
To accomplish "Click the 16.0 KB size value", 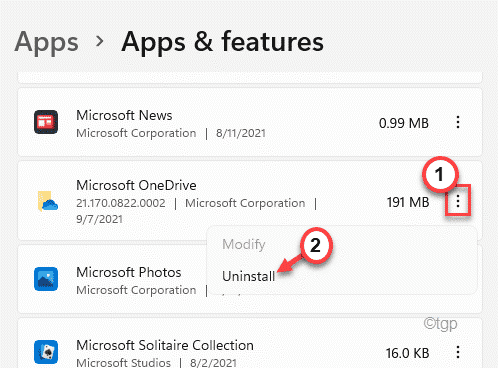I will [x=408, y=353].
